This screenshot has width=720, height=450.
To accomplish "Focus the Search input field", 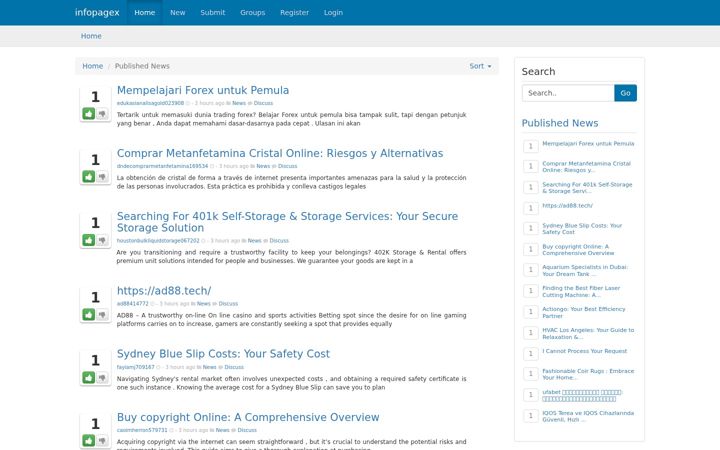I will [x=568, y=93].
